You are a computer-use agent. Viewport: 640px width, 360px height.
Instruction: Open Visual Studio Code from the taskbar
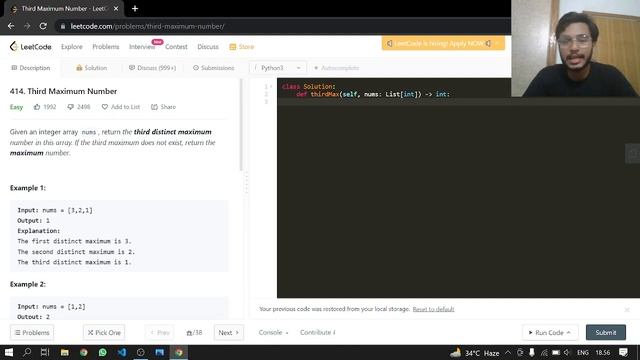[122, 353]
